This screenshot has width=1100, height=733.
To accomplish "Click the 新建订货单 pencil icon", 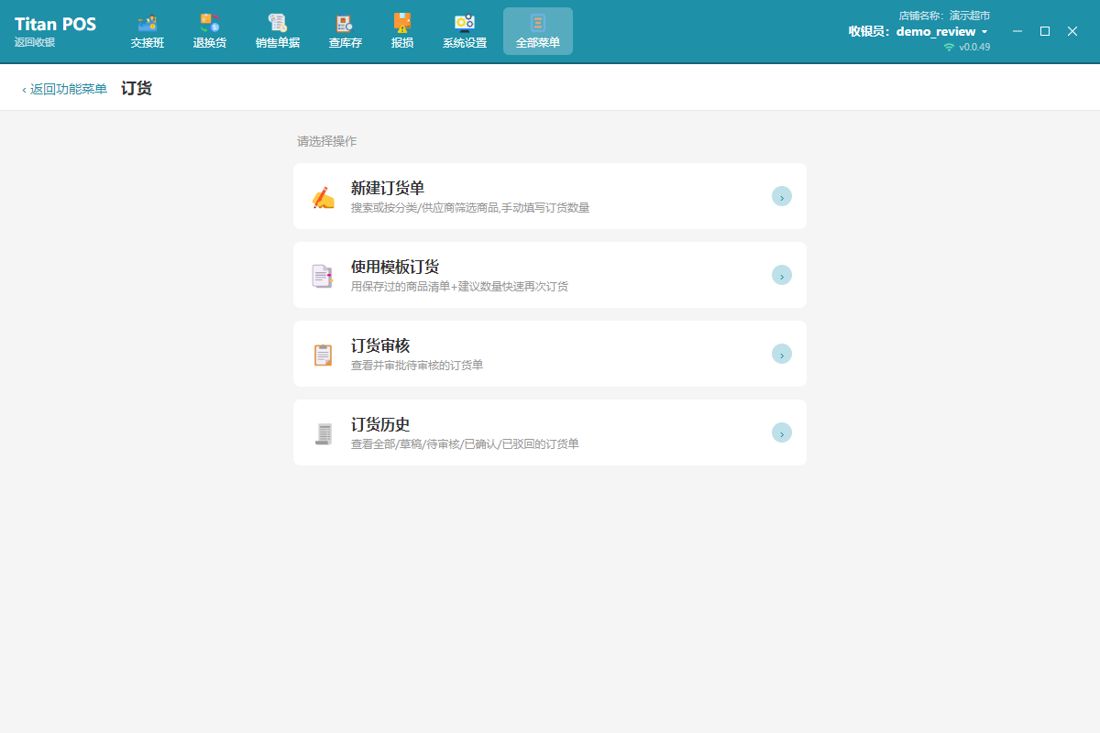I will pyautogui.click(x=323, y=198).
